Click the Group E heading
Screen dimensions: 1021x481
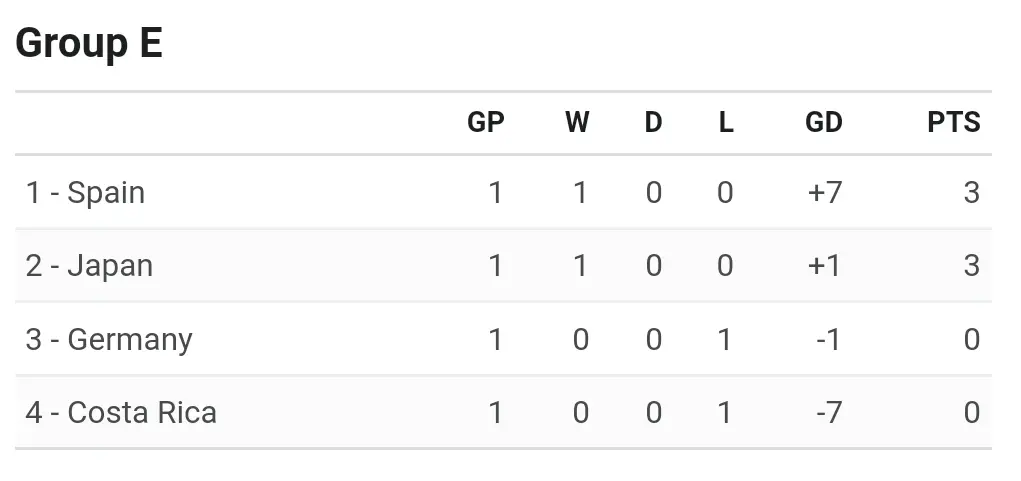tap(89, 45)
